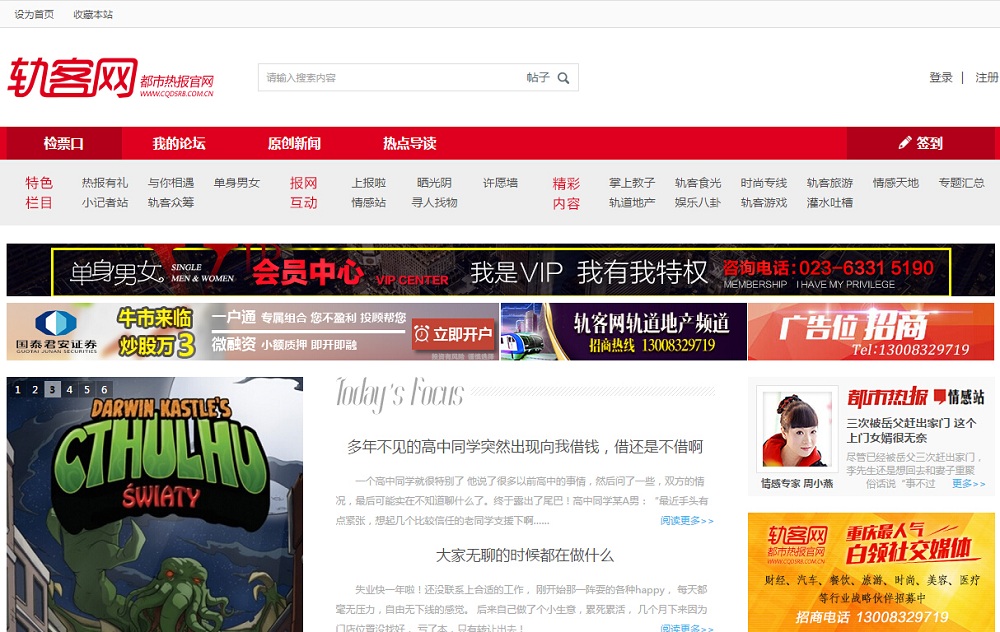Viewport: 1000px width, 632px height.
Task: Select slide 4 in the carousel
Action: coord(70,389)
